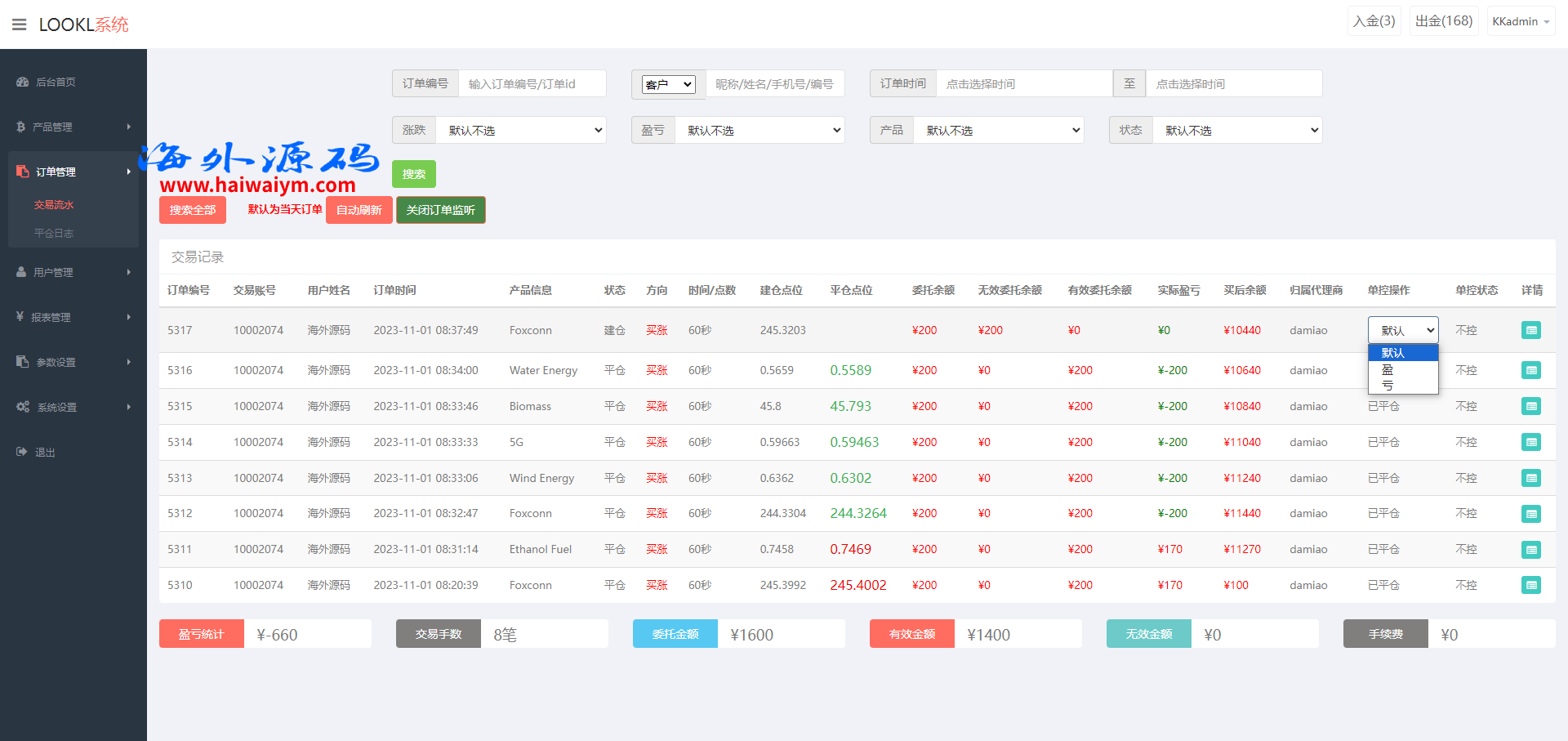Image resolution: width=1568 pixels, height=741 pixels.
Task: Toggle off order monitoring with 关闭订单监听
Action: pyautogui.click(x=441, y=210)
